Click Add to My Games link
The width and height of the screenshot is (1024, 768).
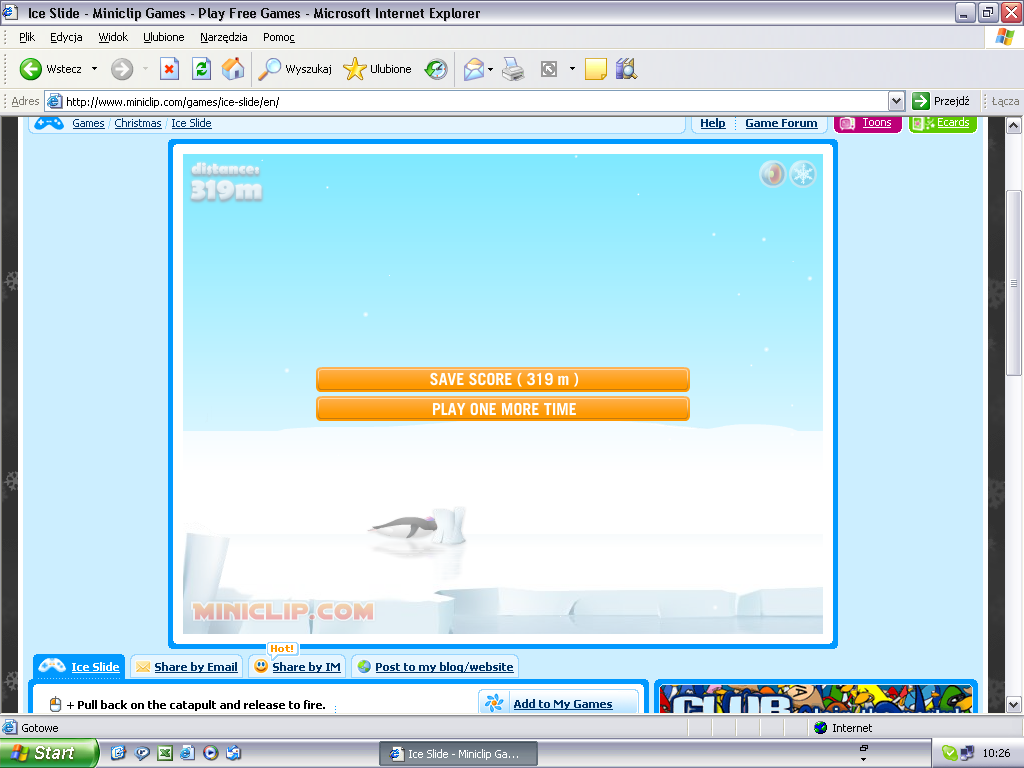tap(562, 703)
